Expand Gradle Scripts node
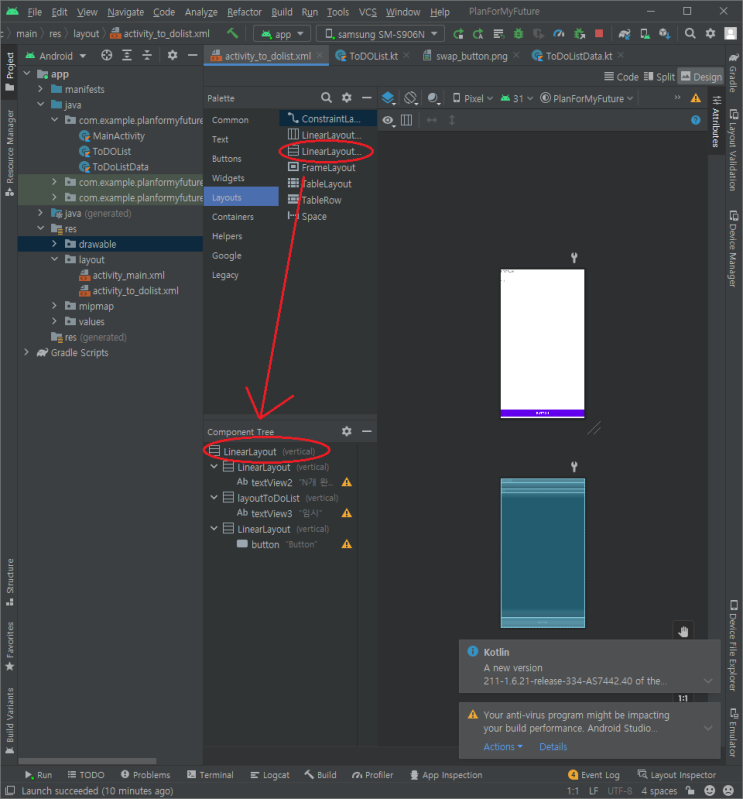 (26, 352)
